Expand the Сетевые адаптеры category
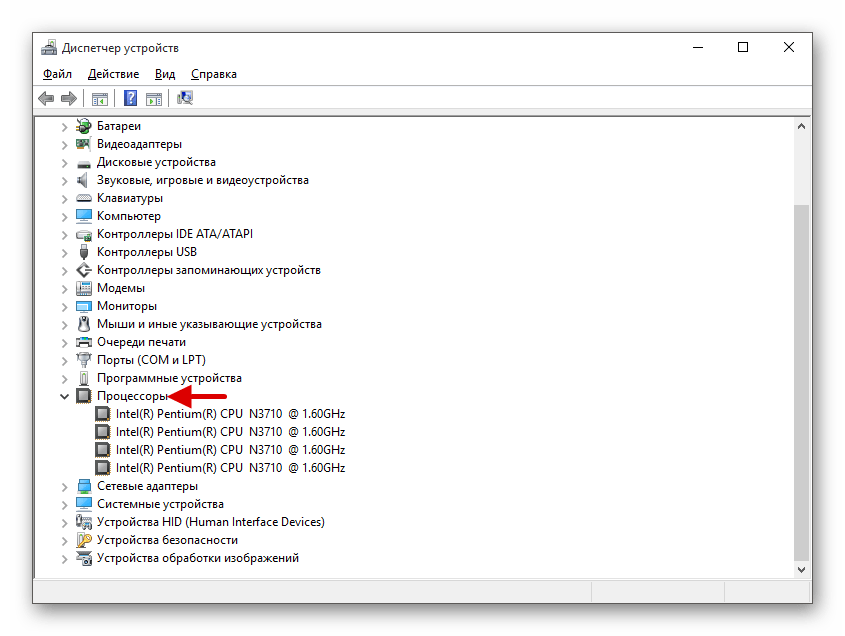 (x=65, y=486)
